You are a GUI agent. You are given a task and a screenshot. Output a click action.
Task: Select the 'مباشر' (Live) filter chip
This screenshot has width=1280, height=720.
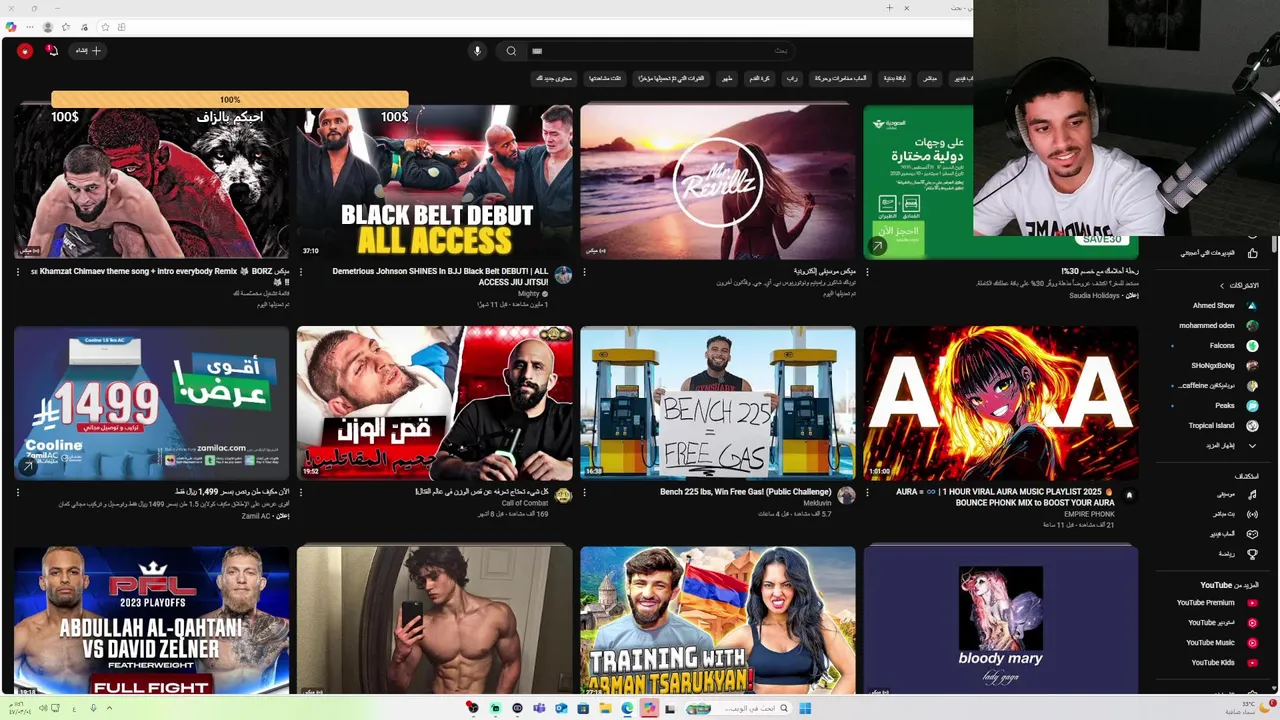pyautogui.click(x=930, y=78)
